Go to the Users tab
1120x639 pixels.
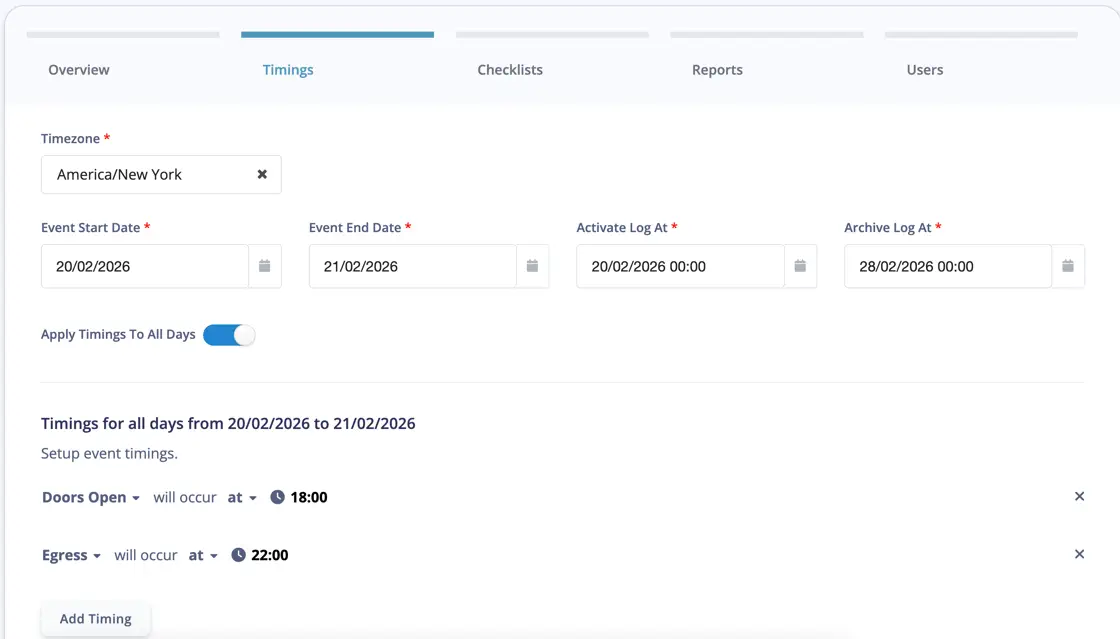click(x=924, y=69)
